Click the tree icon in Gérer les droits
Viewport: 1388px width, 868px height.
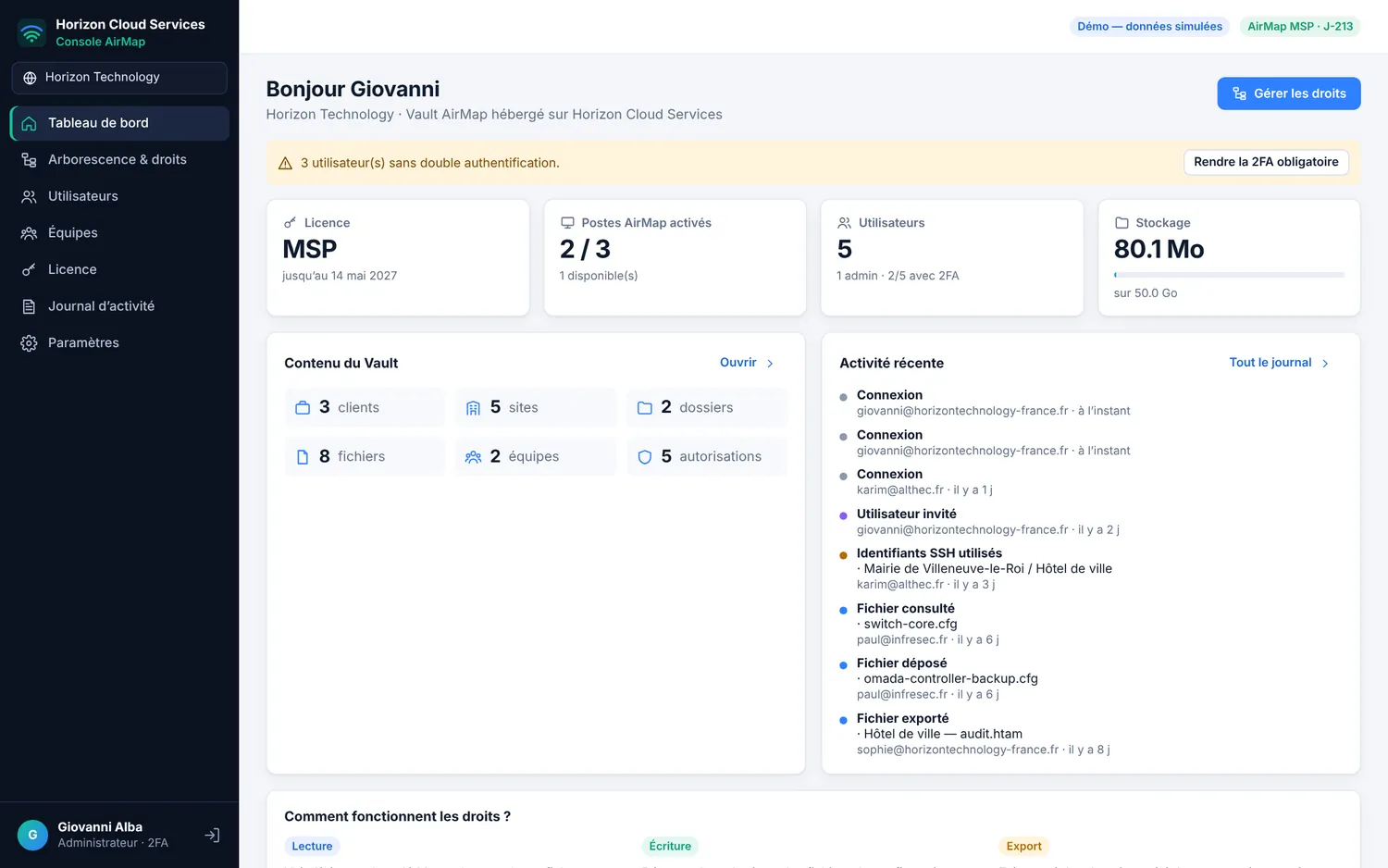coord(1240,93)
